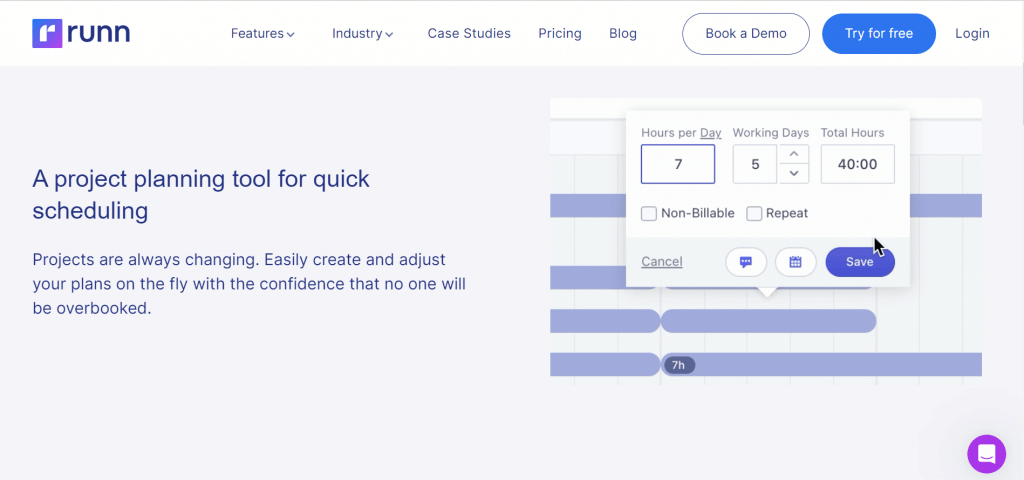Click the 7h badge on schedule bar
1024x480 pixels.
click(x=679, y=365)
